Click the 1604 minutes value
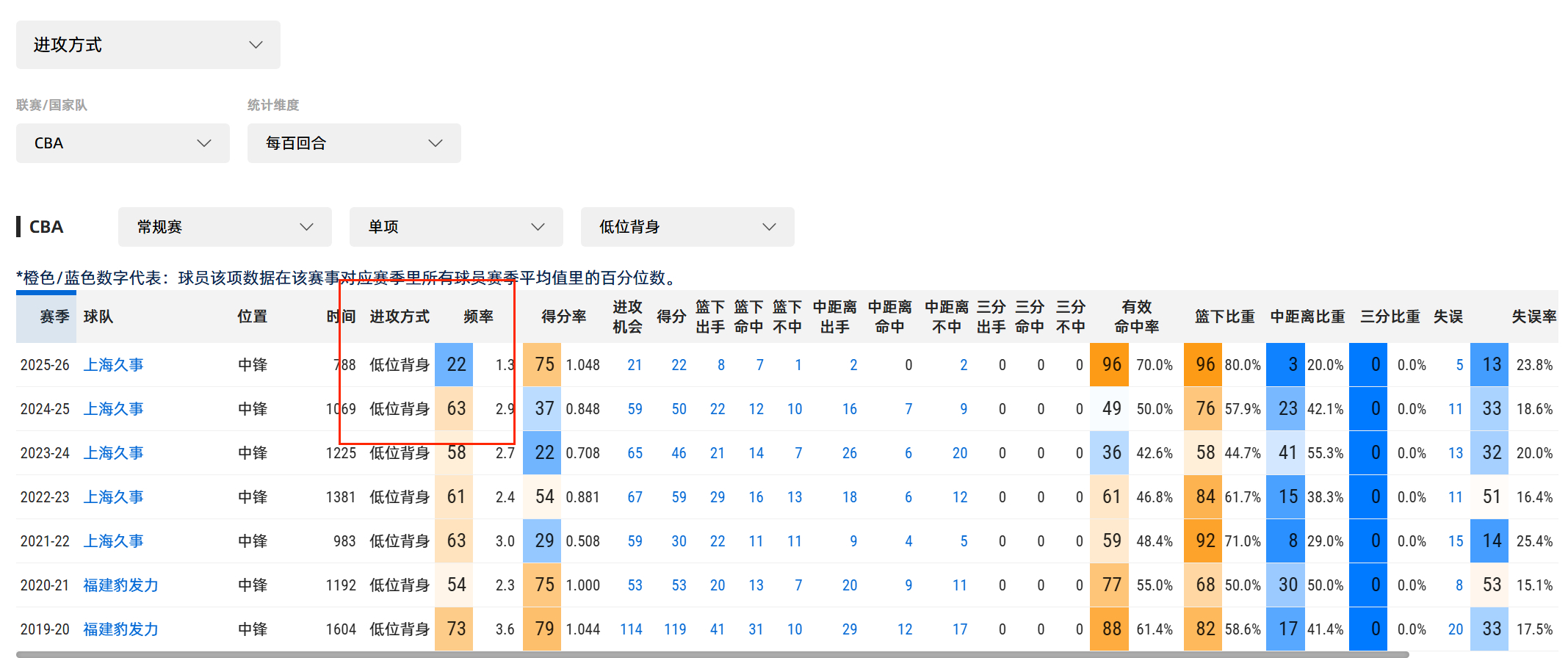The width and height of the screenshot is (1568, 658). click(x=341, y=629)
